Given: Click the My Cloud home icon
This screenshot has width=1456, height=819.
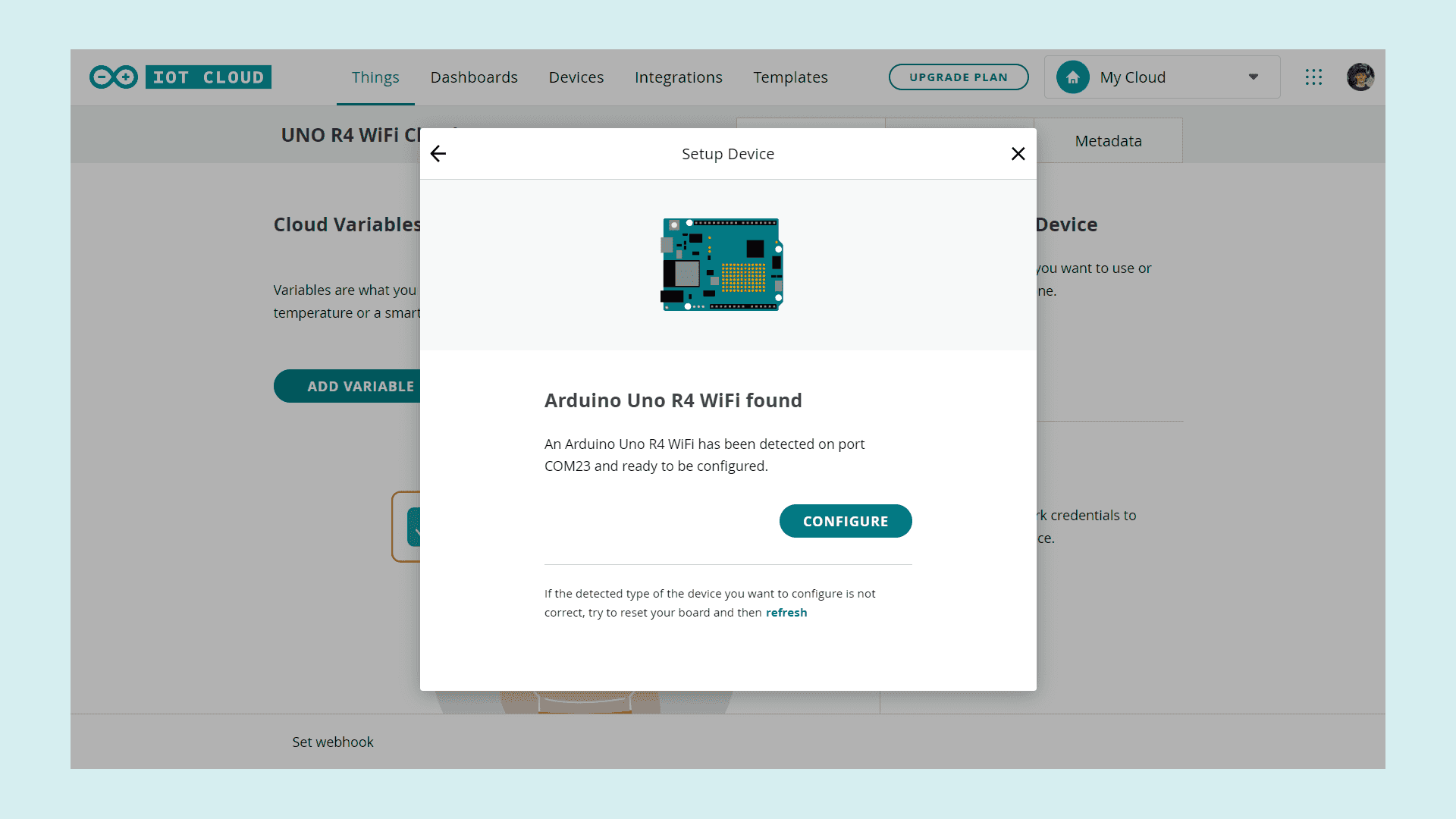Looking at the screenshot, I should pos(1072,77).
